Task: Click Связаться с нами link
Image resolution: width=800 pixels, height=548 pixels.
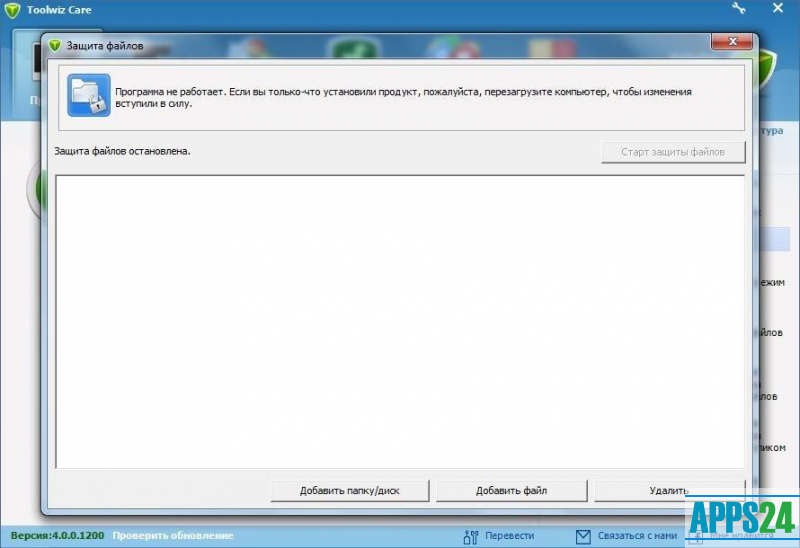Action: (637, 536)
